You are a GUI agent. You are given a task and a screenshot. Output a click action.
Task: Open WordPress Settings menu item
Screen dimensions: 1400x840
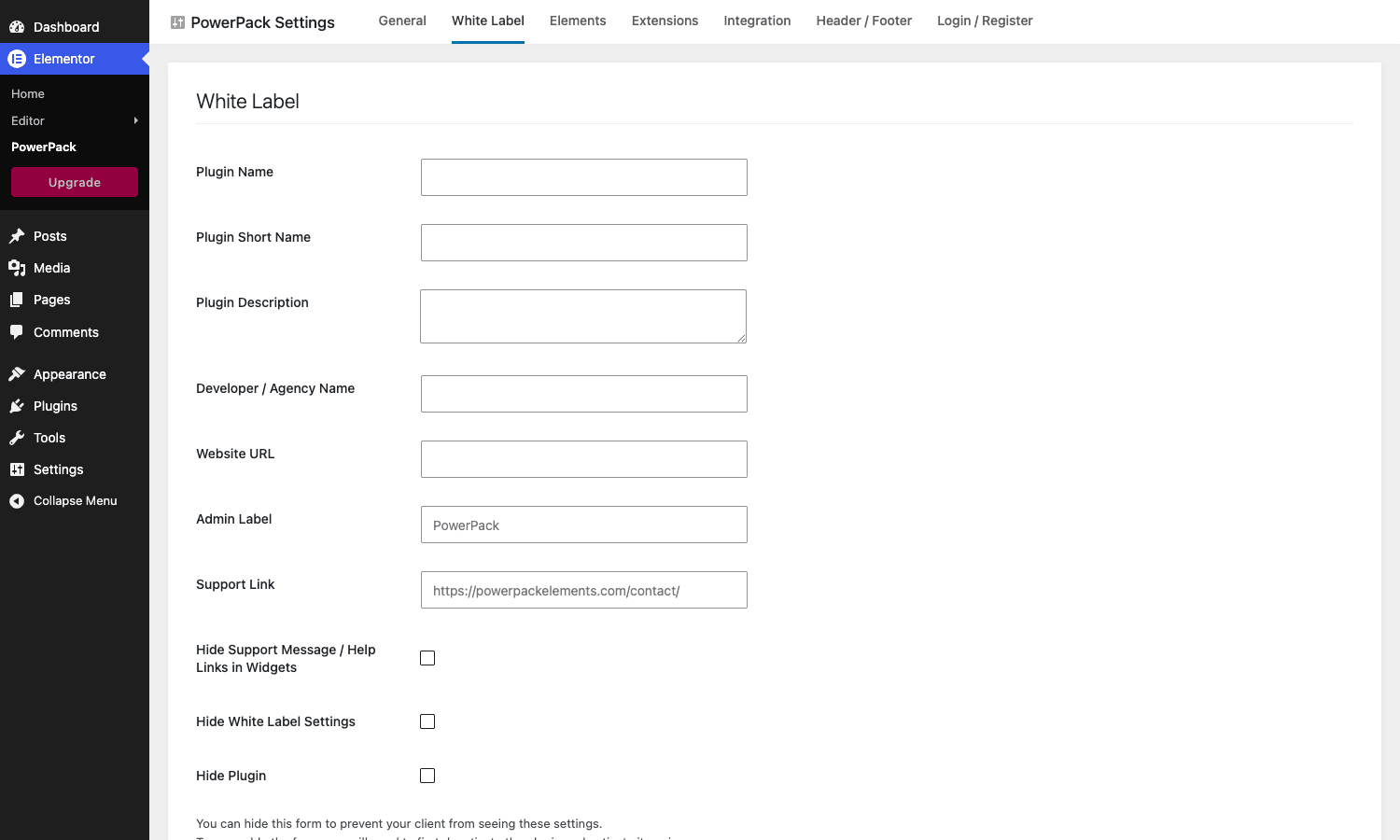[75, 469]
